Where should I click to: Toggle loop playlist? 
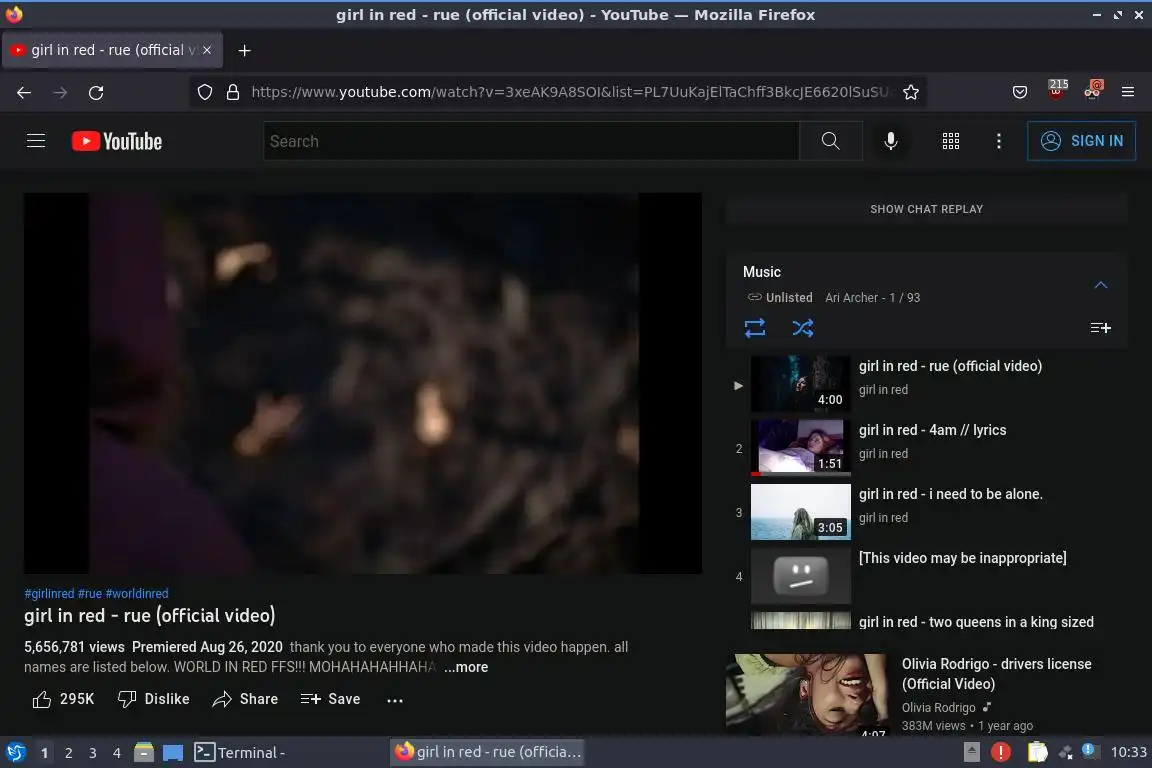click(x=755, y=328)
